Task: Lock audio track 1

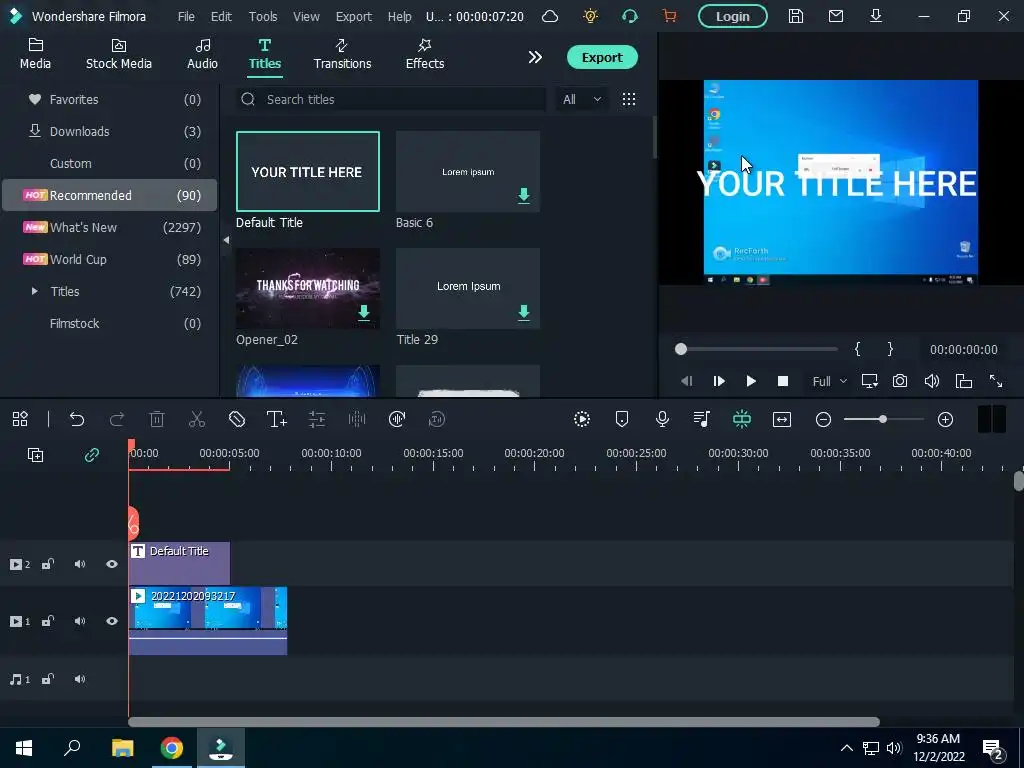Action: (48, 679)
